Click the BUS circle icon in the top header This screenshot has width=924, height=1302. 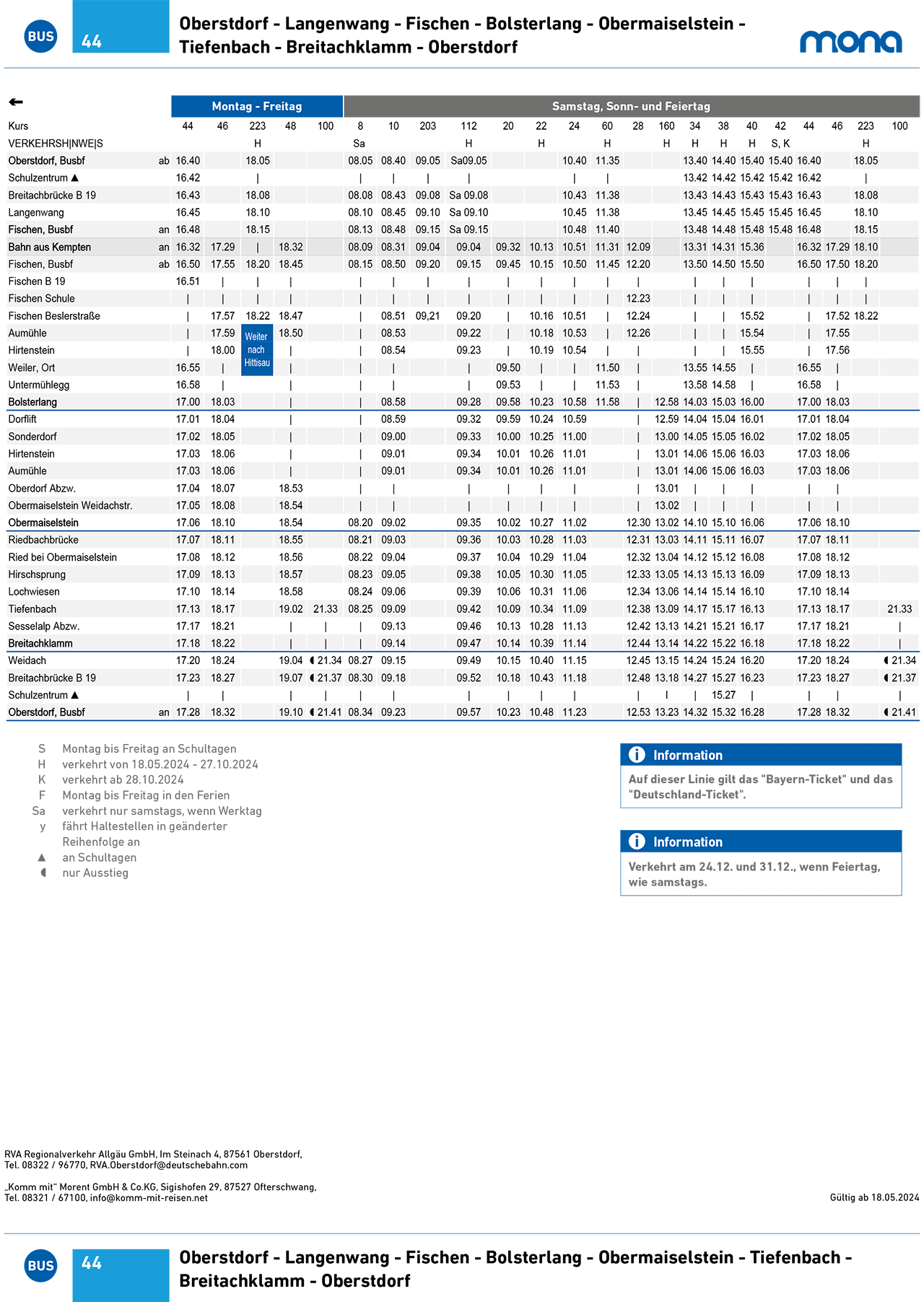(40, 36)
